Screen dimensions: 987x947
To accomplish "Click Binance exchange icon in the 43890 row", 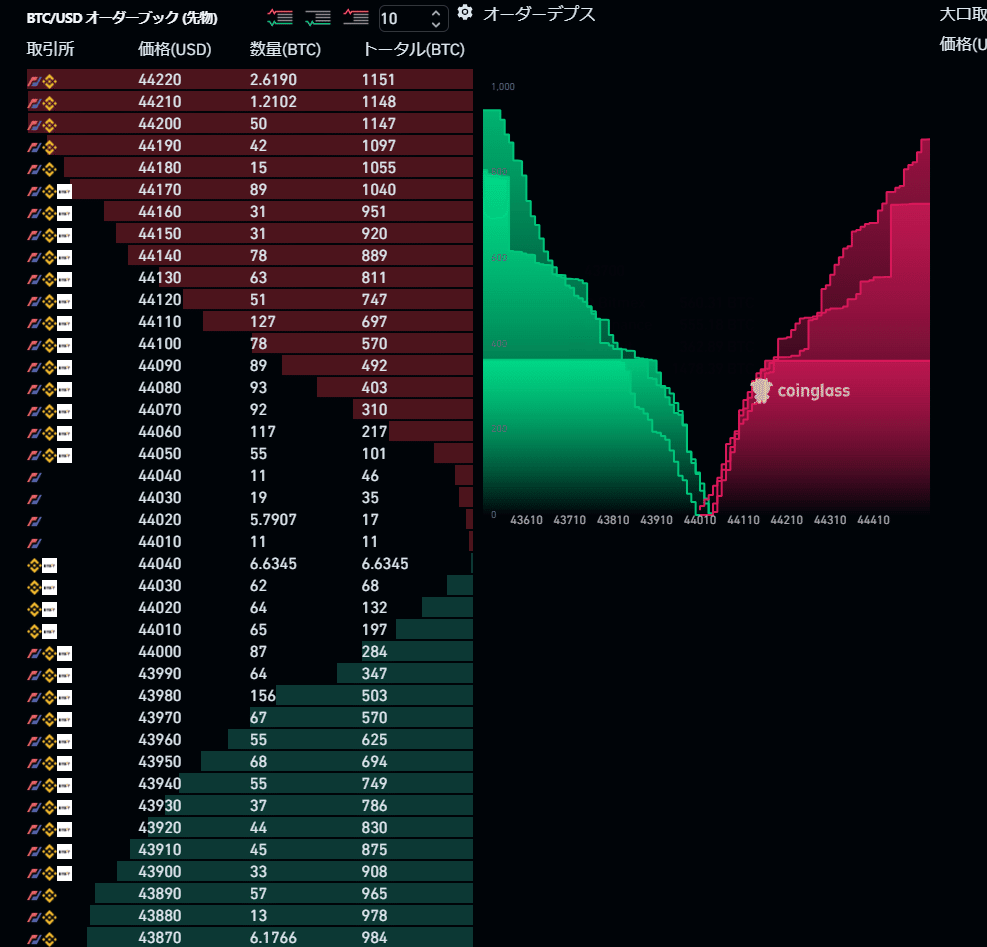I will [x=50, y=896].
